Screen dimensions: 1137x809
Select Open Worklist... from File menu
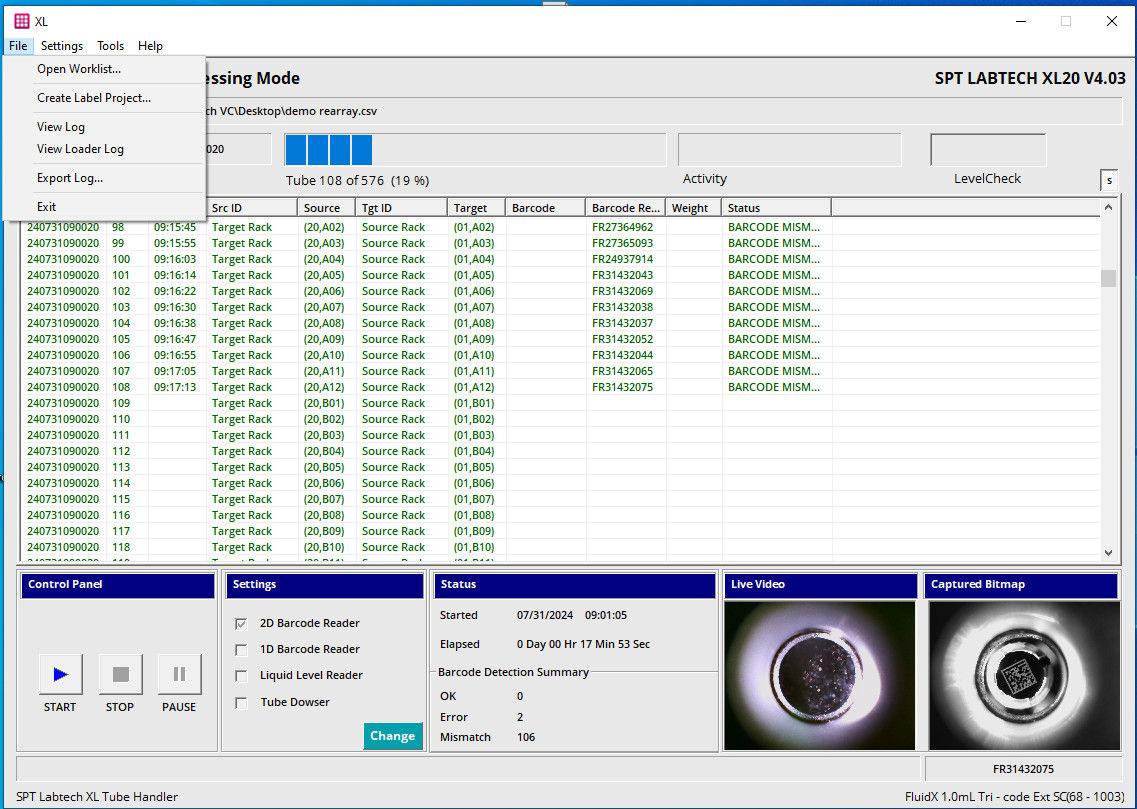pos(79,69)
